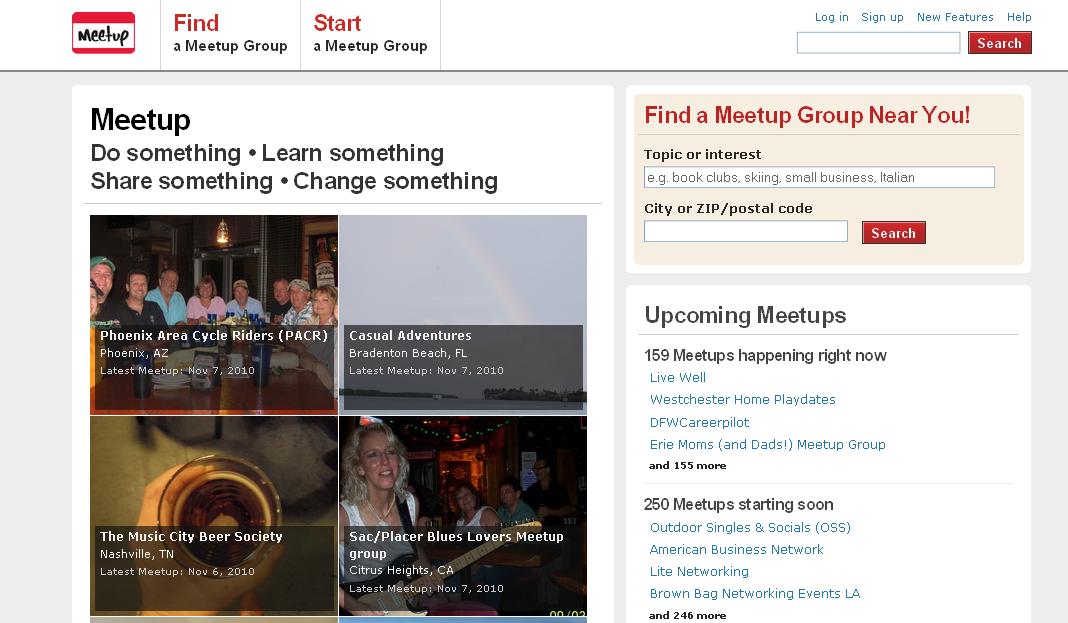Focus the header search input field
This screenshot has height=623, width=1068.
click(879, 43)
